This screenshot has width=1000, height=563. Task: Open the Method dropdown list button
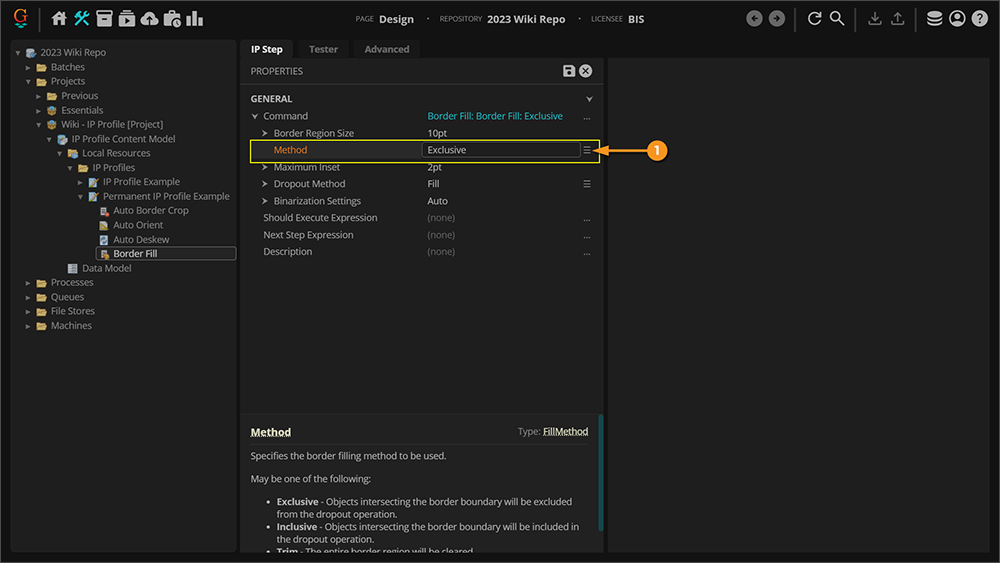coord(587,150)
